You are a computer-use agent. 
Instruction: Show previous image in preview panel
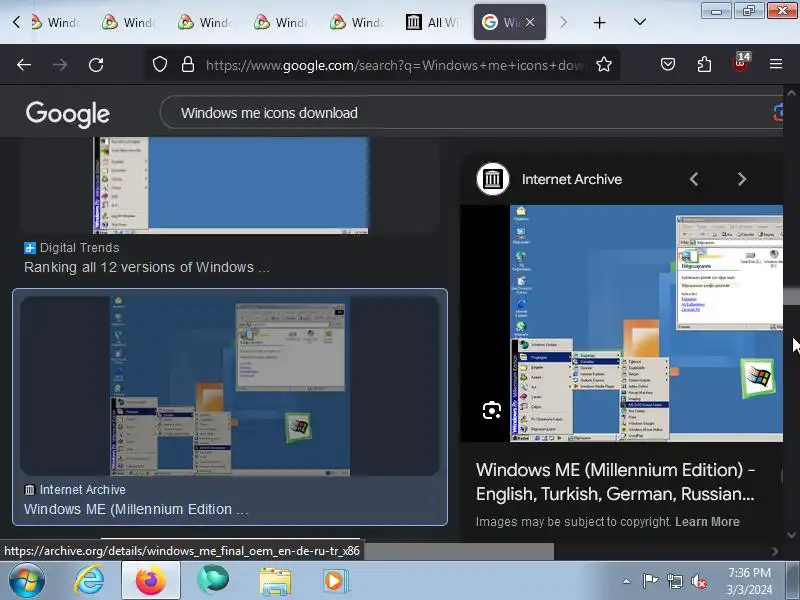(694, 179)
